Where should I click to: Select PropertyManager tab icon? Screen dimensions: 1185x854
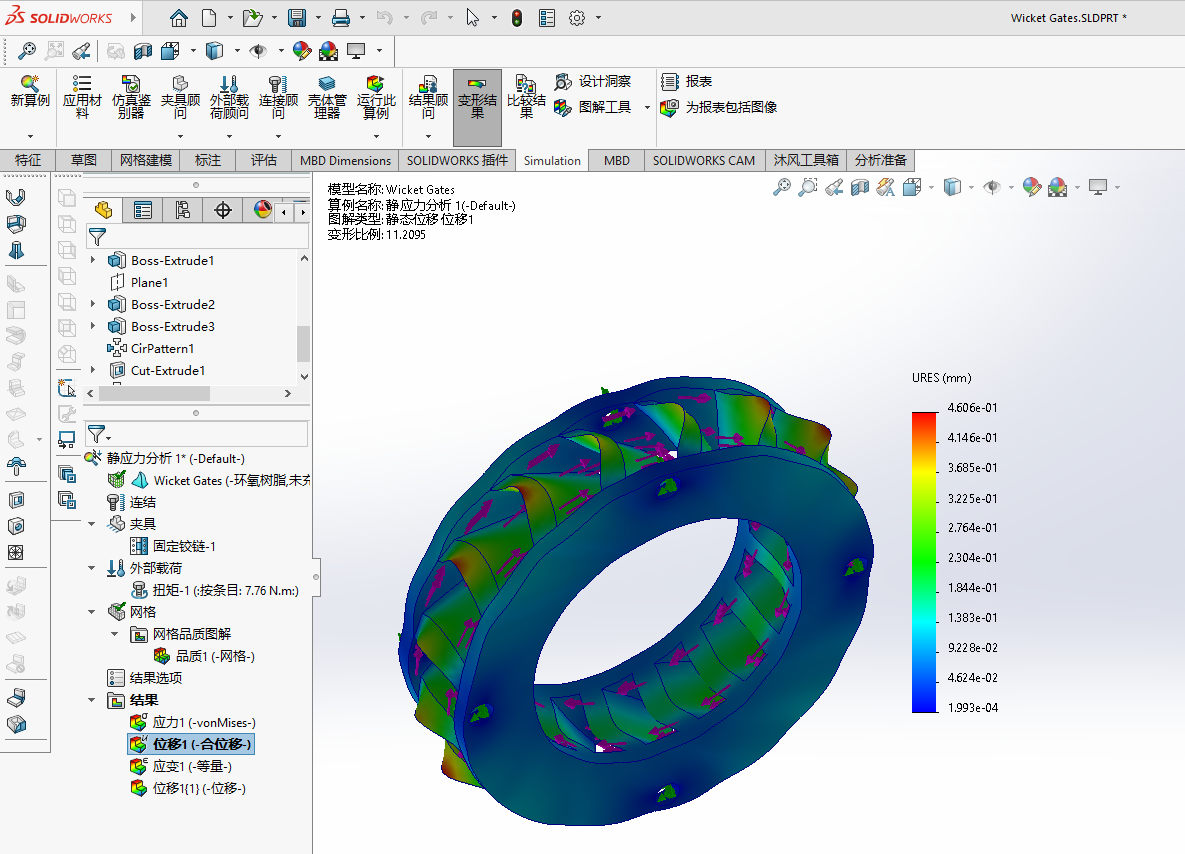(143, 210)
